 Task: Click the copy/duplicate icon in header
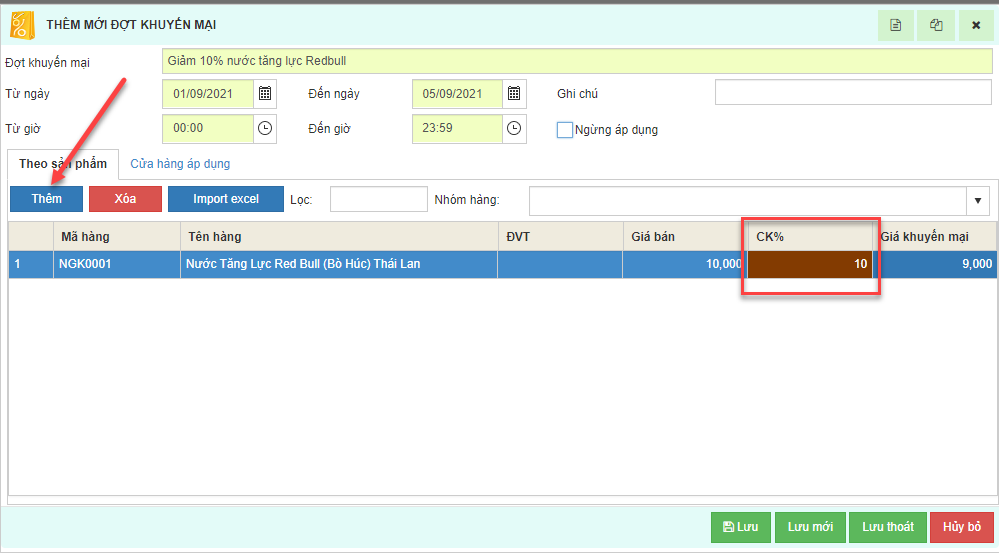pos(936,25)
